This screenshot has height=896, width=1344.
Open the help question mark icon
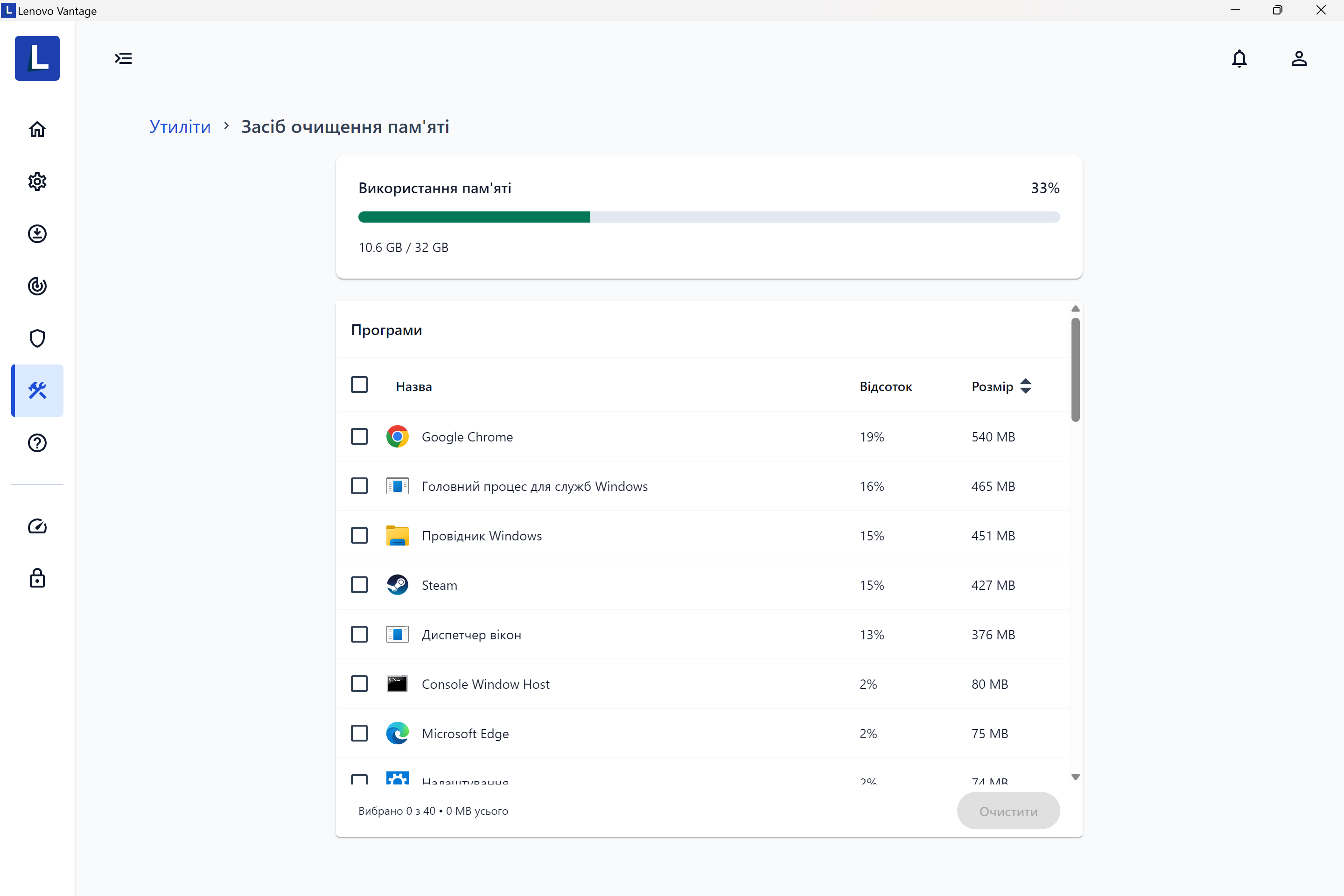tap(37, 443)
